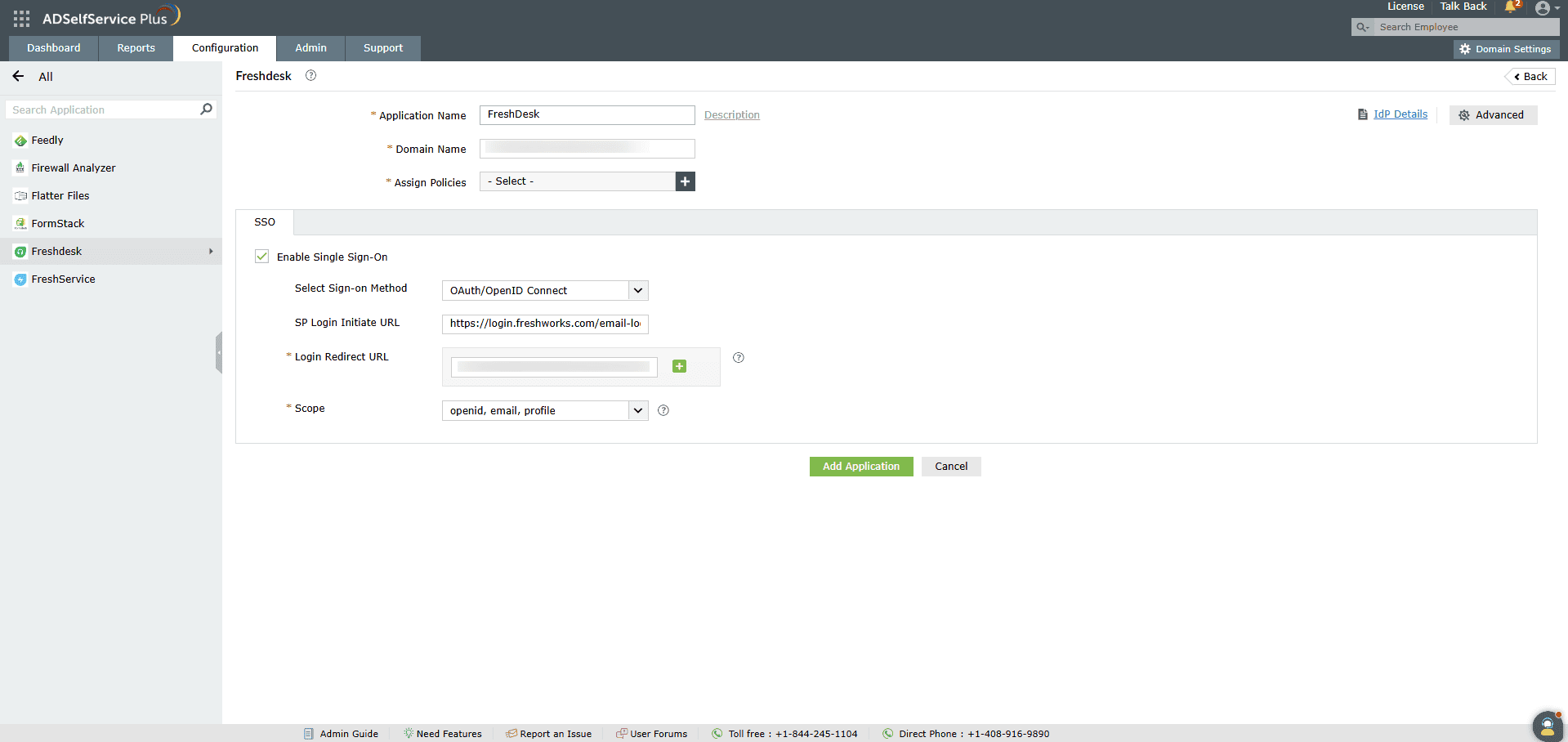Switch to the Admin tab
Image resolution: width=1568 pixels, height=742 pixels.
(x=310, y=47)
